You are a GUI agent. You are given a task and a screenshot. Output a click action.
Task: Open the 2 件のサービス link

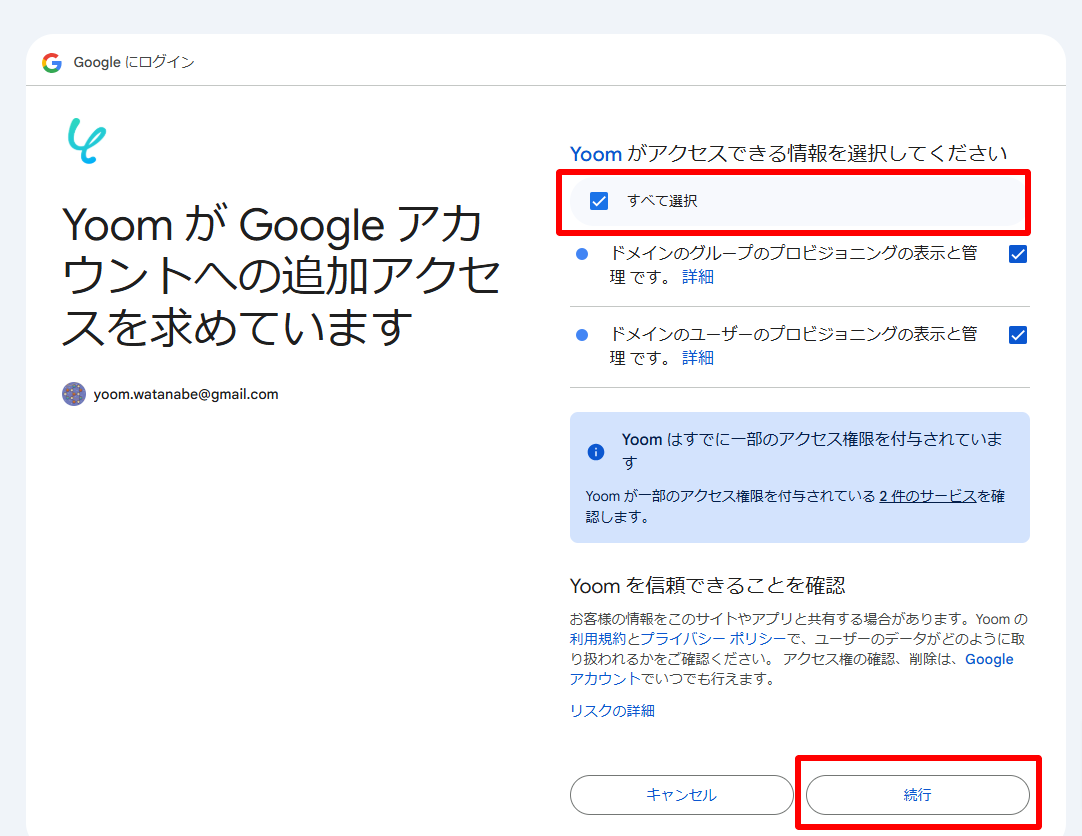click(927, 496)
